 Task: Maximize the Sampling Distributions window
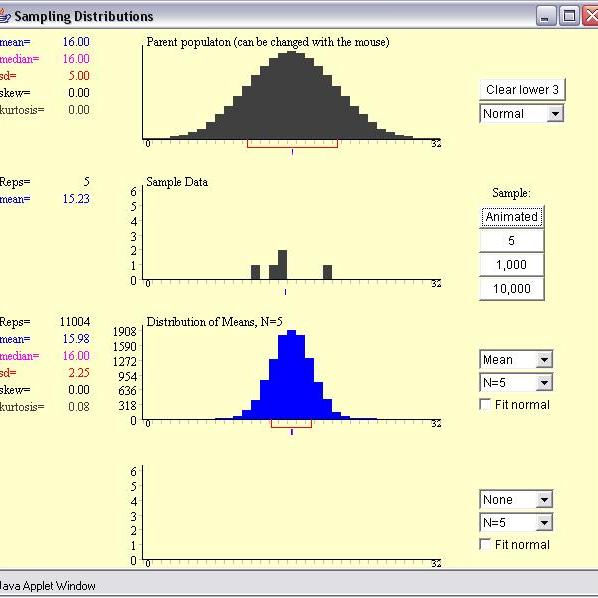tap(569, 16)
